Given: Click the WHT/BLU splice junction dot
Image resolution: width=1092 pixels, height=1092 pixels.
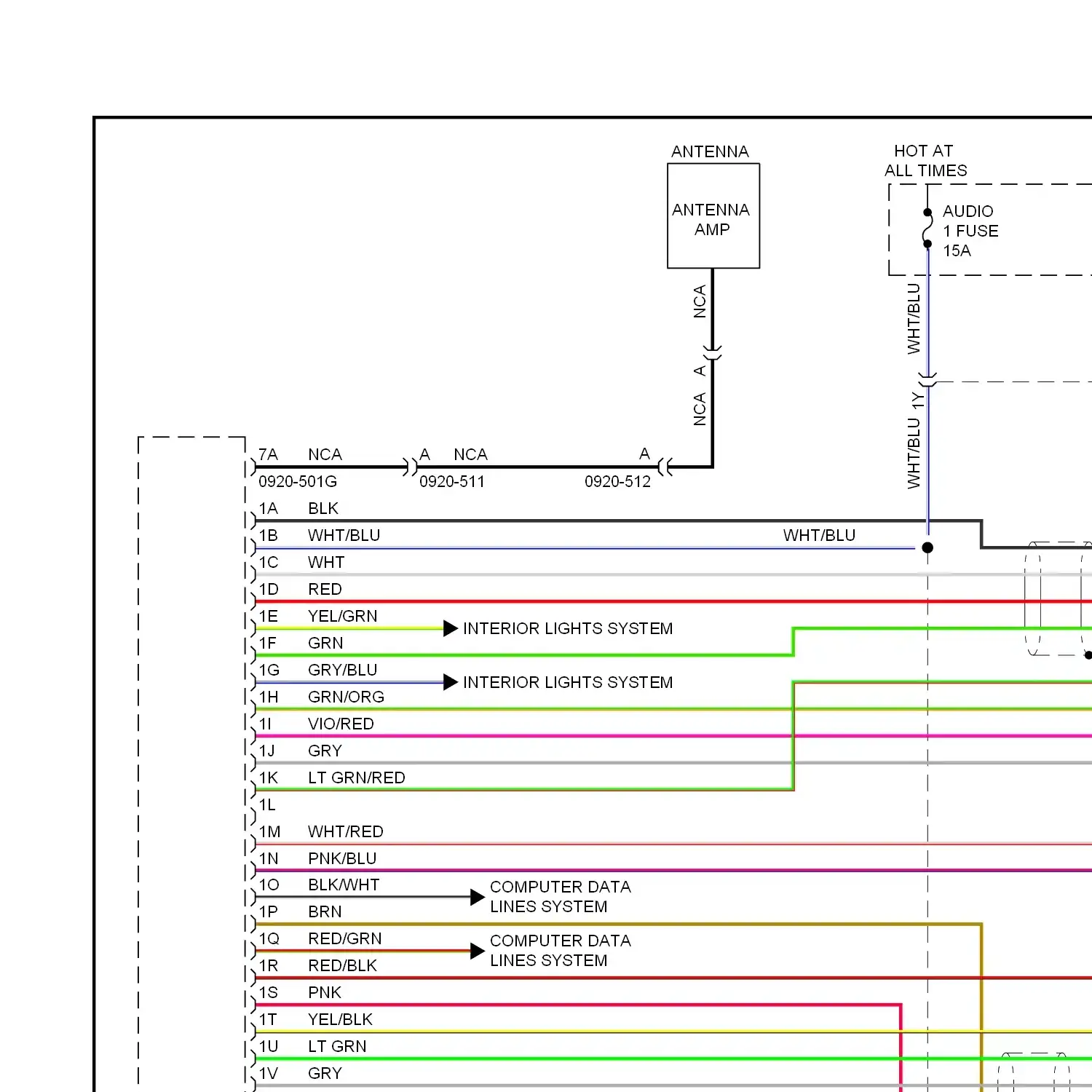Looking at the screenshot, I should click(927, 547).
